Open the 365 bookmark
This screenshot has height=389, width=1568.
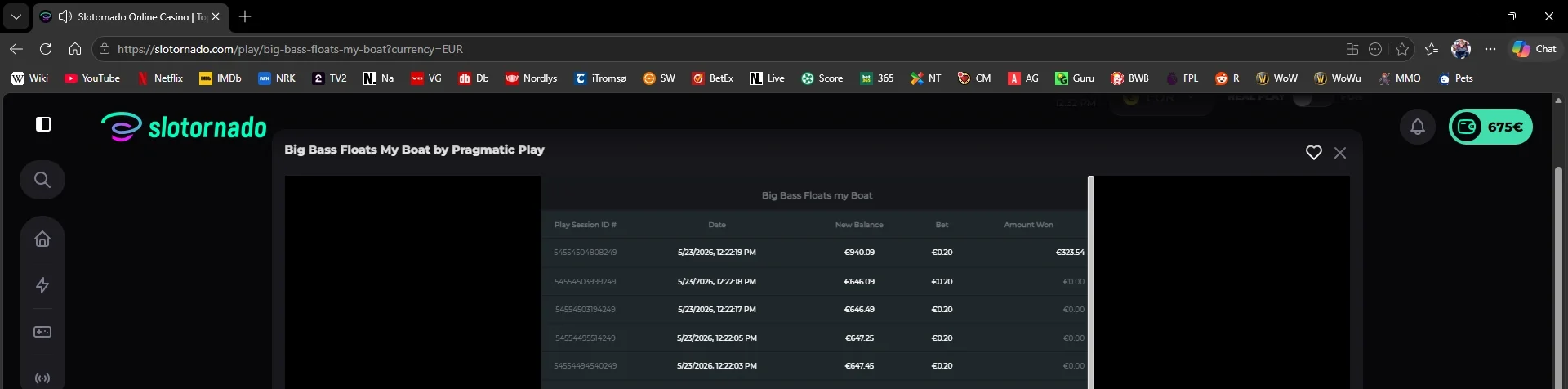coord(877,78)
